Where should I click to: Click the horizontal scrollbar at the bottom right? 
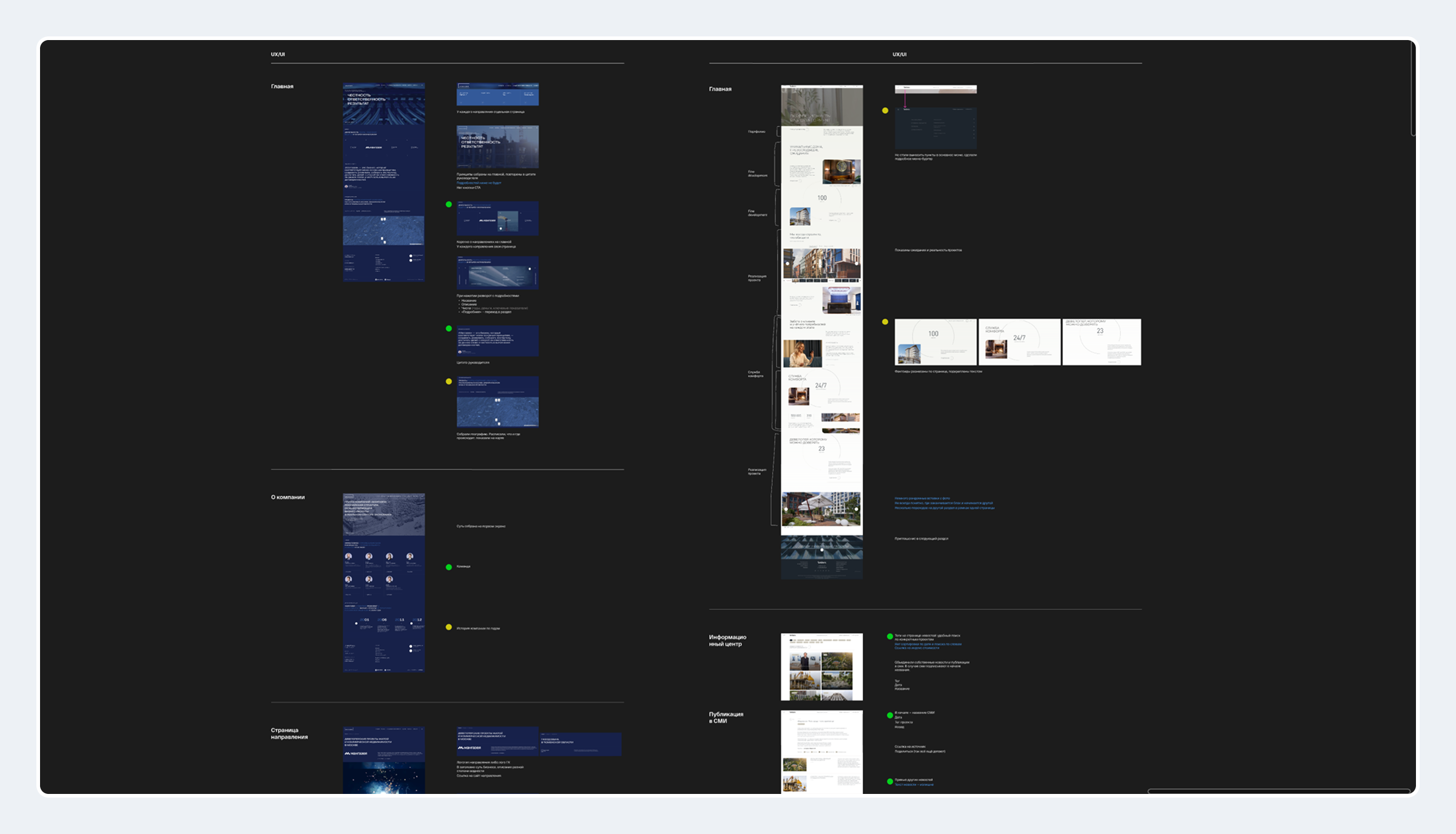click(1278, 791)
